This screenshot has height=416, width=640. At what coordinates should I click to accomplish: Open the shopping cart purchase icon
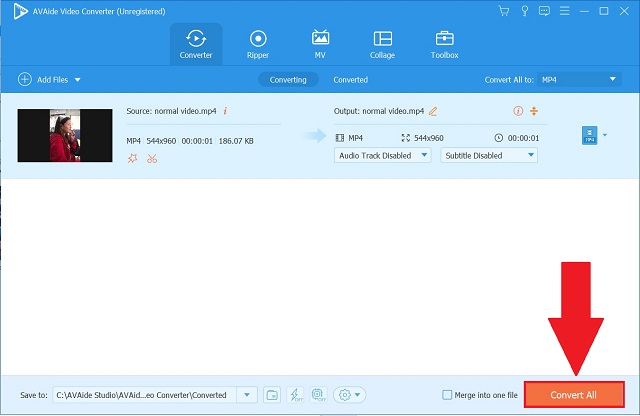504,11
